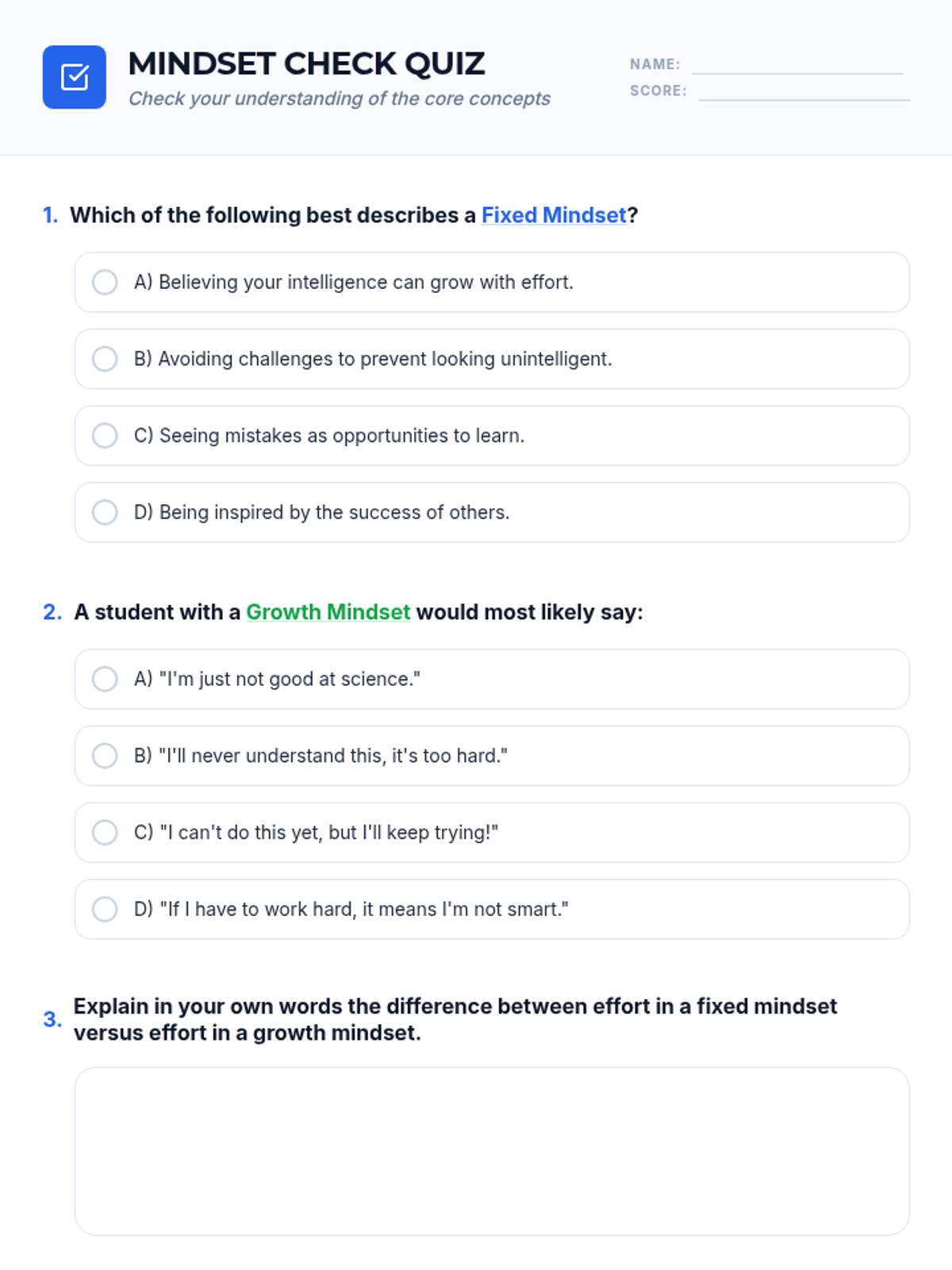Open the Growth Mindset link
The image size is (952, 1270).
click(328, 612)
